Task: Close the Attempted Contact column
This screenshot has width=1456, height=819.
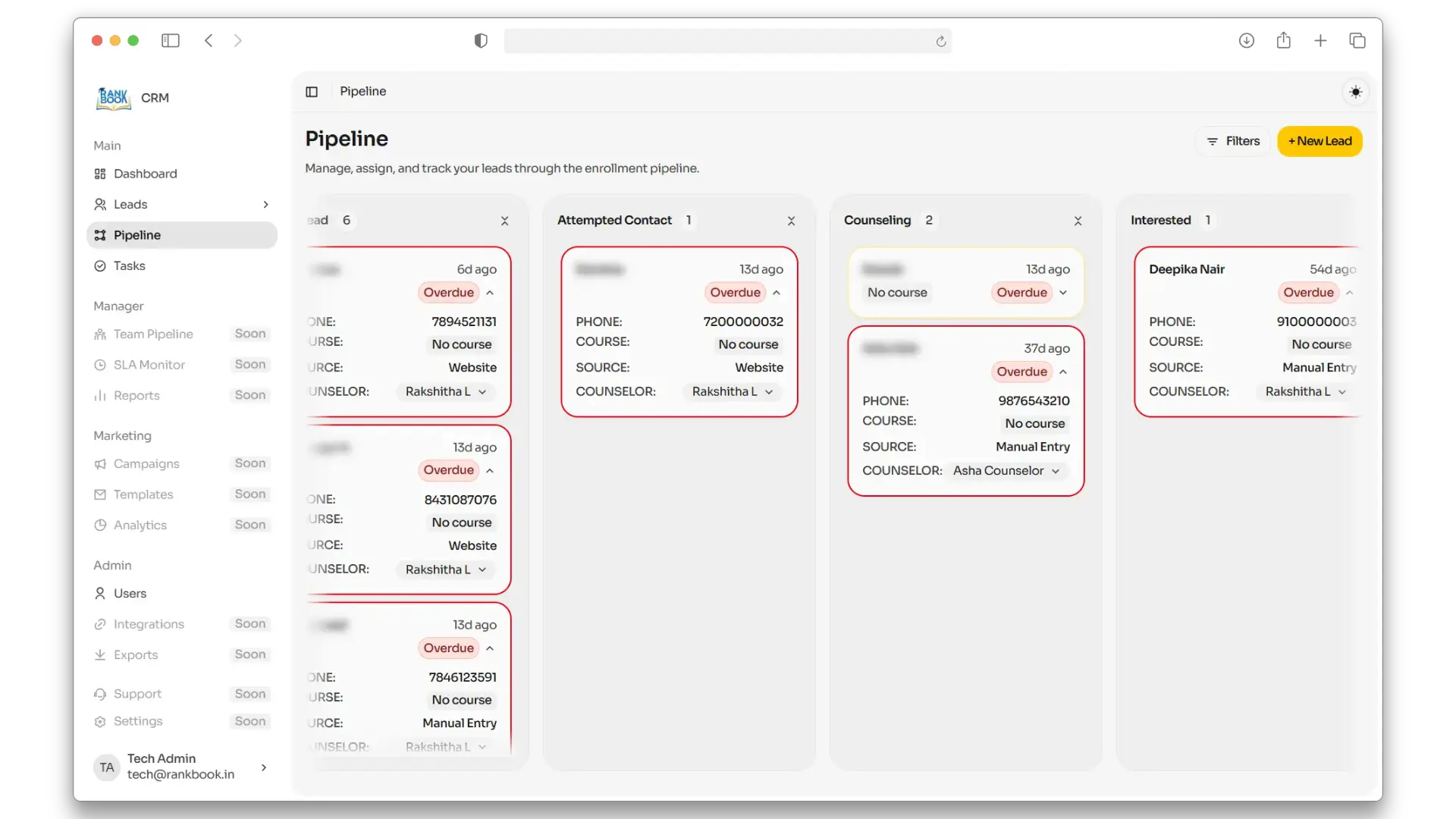Action: (x=791, y=221)
